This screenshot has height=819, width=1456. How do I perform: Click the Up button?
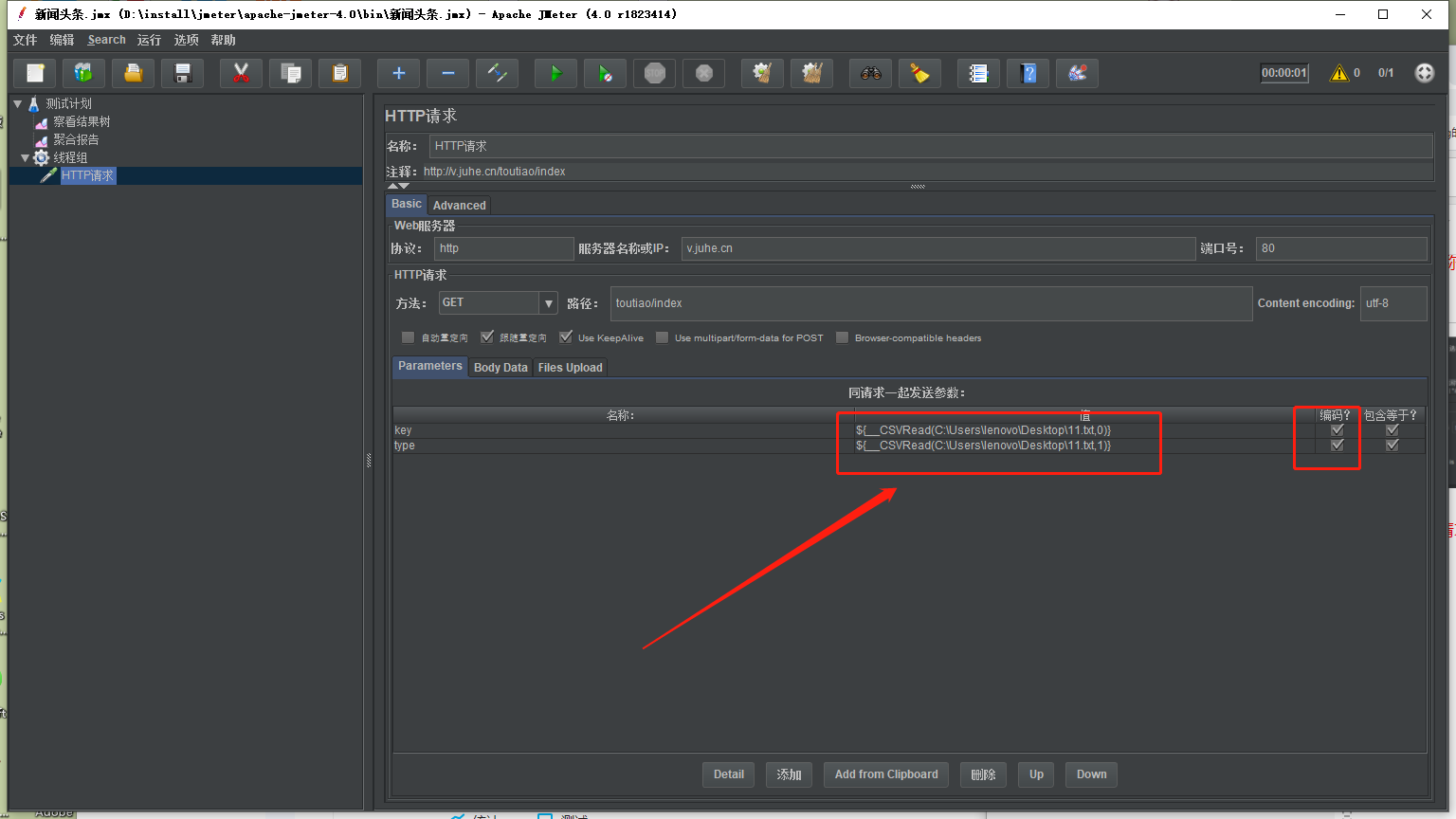point(1036,774)
